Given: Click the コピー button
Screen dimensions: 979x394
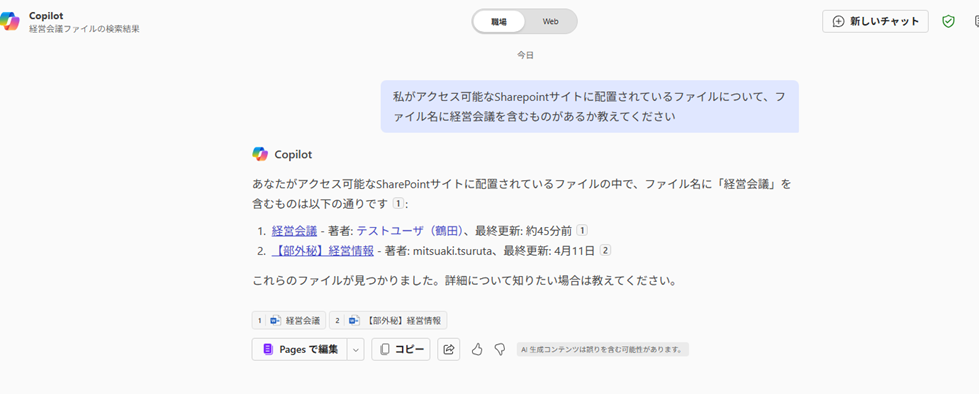Looking at the screenshot, I should 401,350.
